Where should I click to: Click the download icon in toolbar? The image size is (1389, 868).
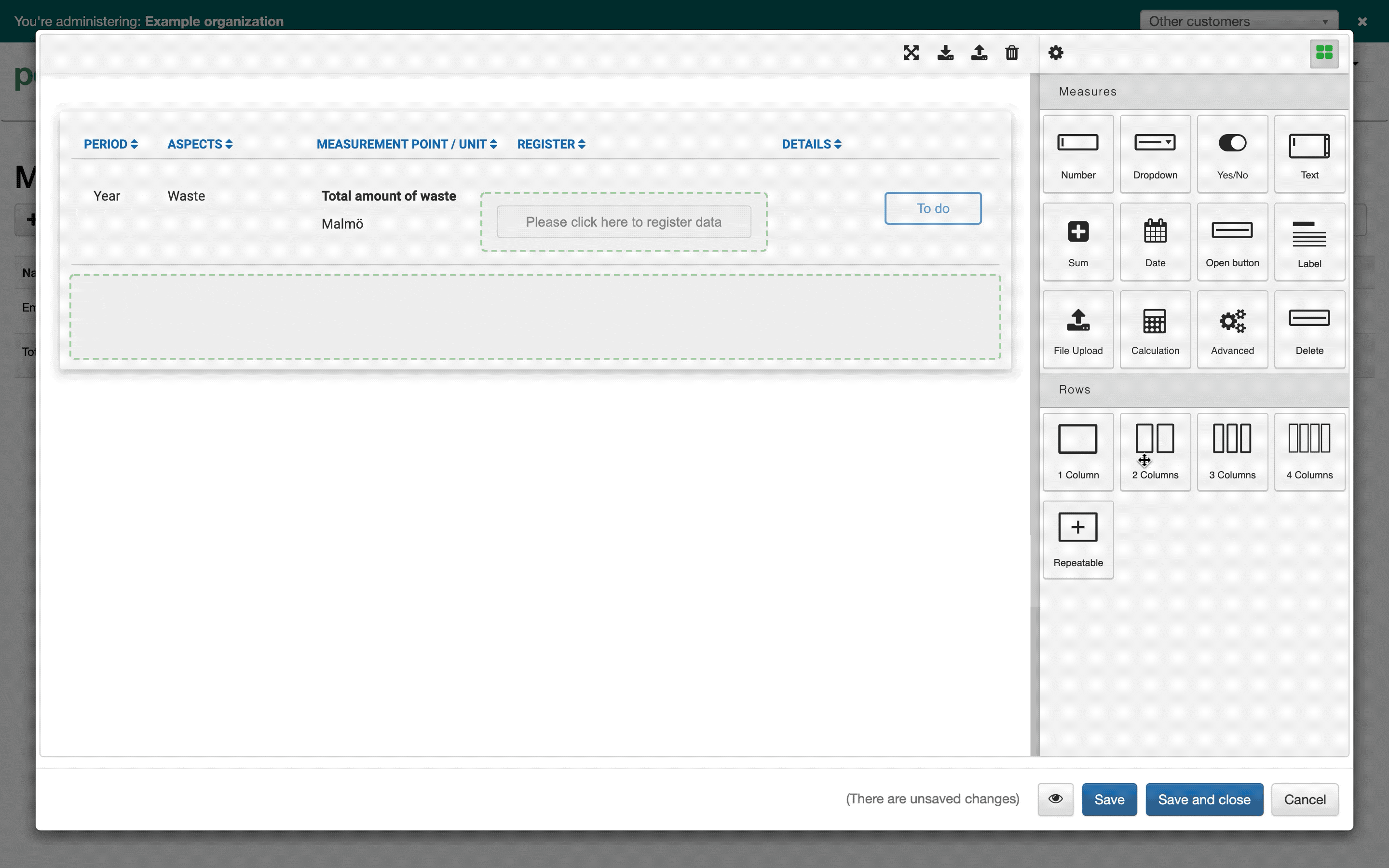point(945,53)
